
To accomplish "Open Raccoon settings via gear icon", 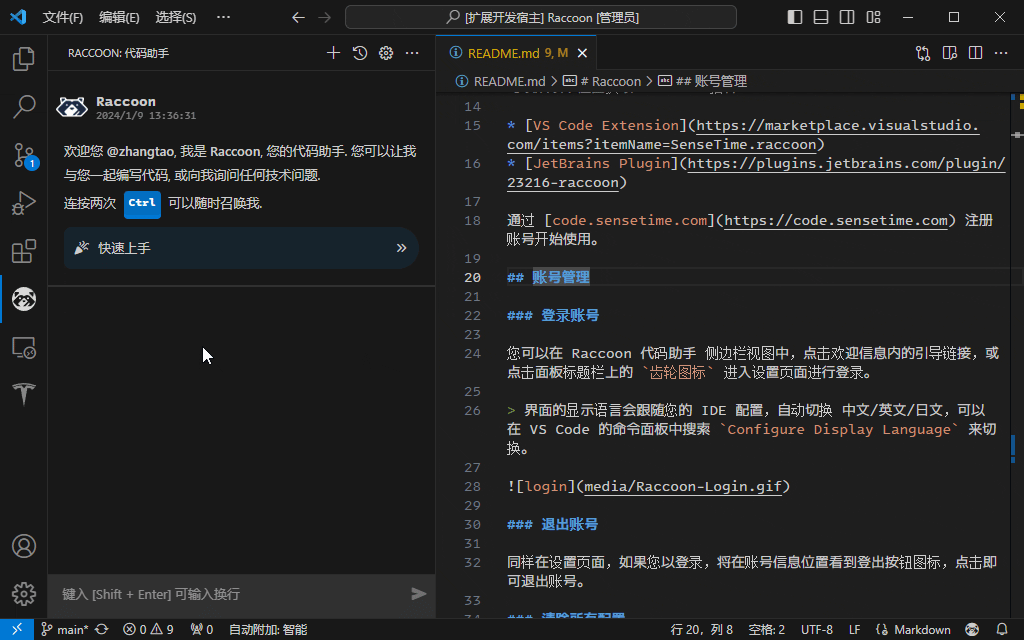I will pyautogui.click(x=386, y=53).
